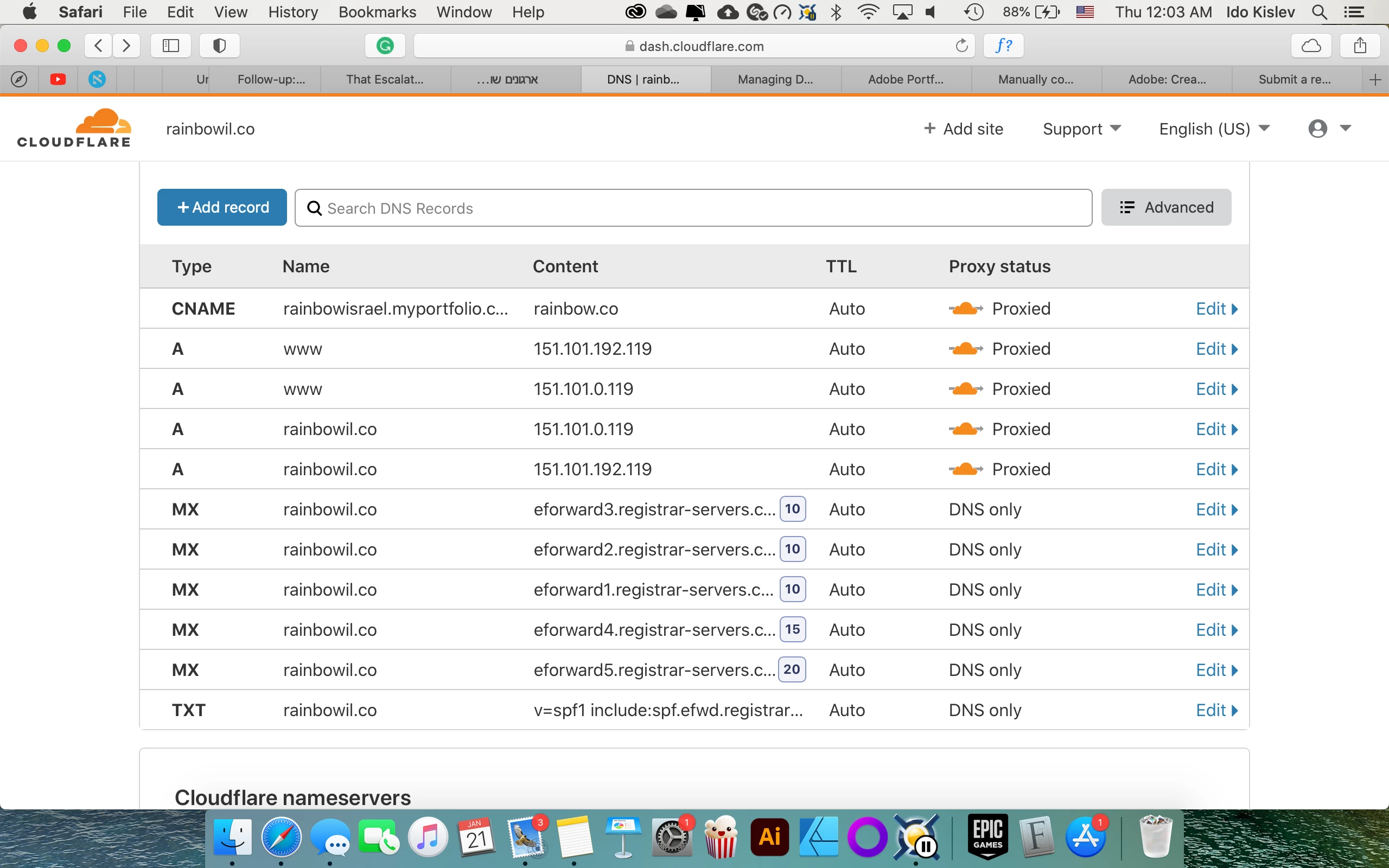Open Adobe Illustrator from the dock

(x=769, y=837)
